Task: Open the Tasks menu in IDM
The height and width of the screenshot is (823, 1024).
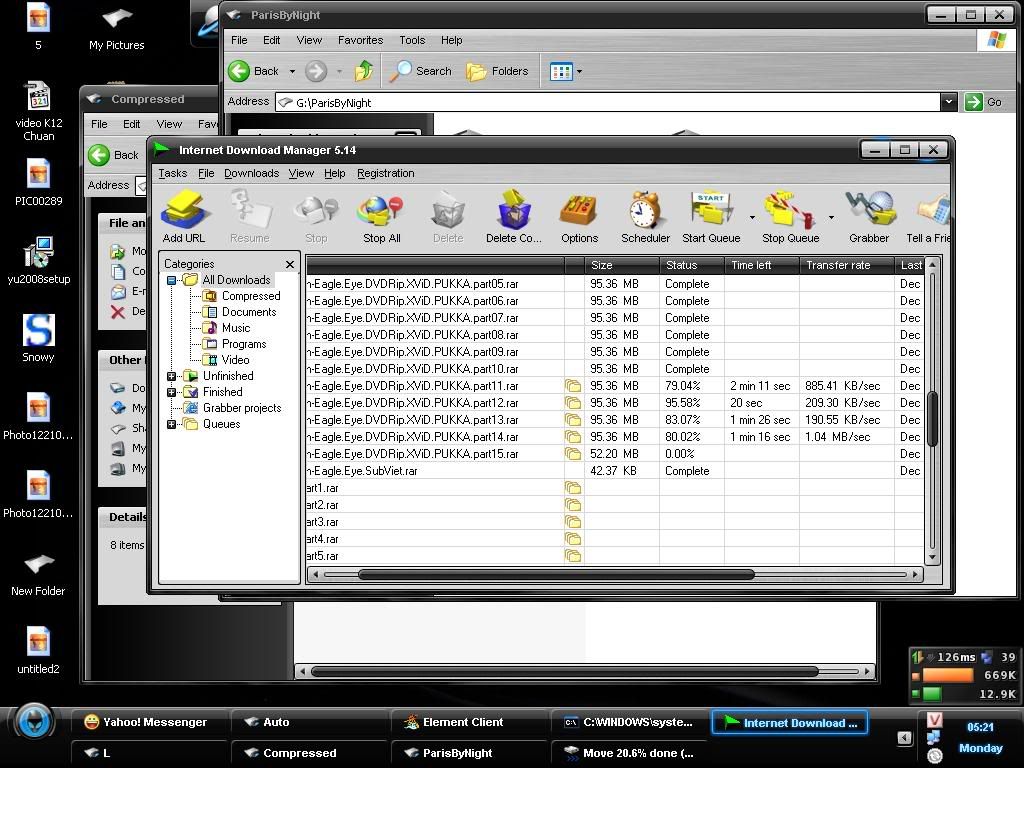Action: [172, 173]
